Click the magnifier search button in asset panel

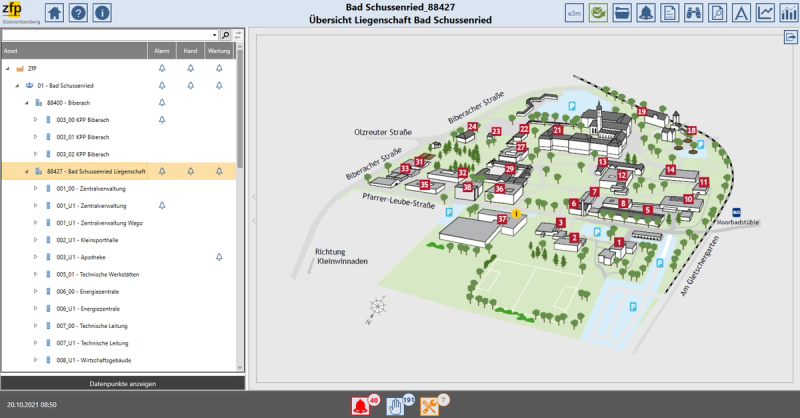(226, 35)
